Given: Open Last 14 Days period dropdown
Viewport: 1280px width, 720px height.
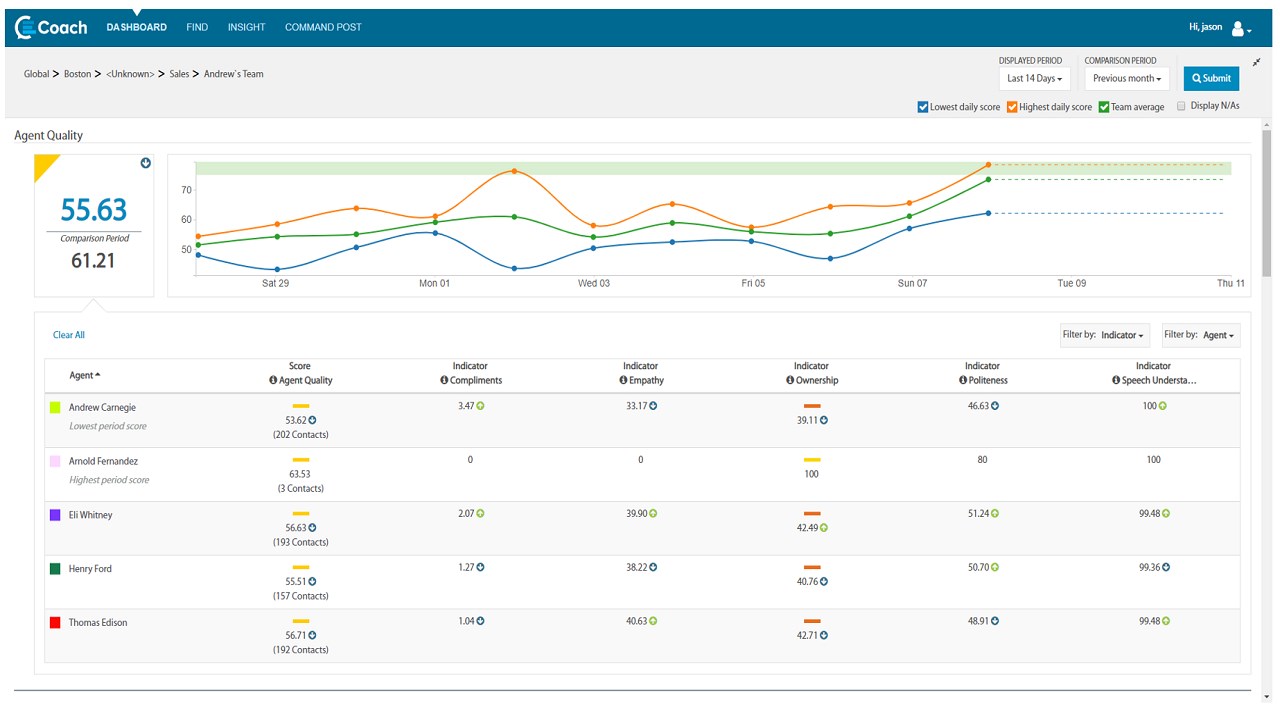Looking at the screenshot, I should click(1034, 79).
